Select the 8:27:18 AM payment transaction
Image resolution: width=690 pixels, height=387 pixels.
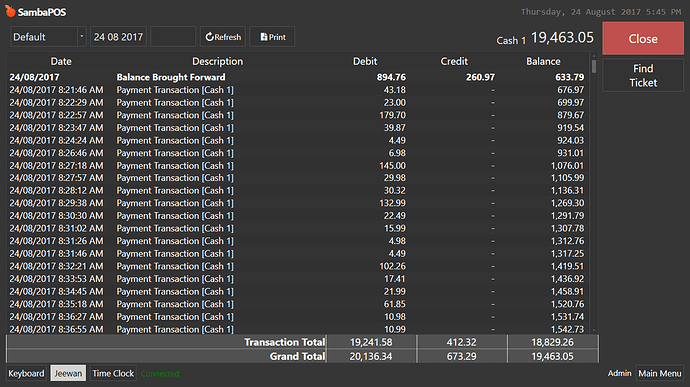[x=297, y=166]
